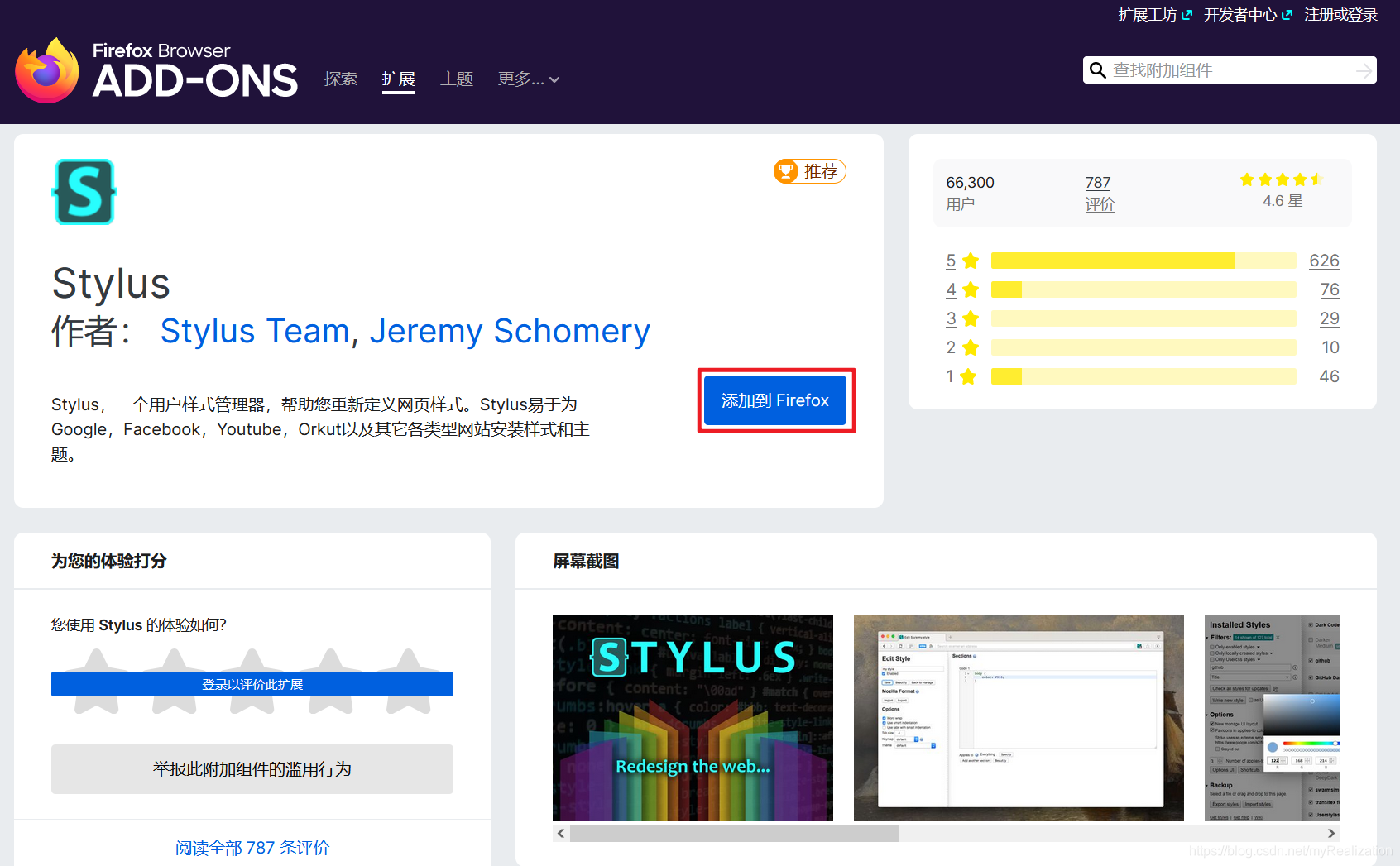Click the first rating star under 为您的体验打分
This screenshot has width=1400, height=866.
pyautogui.click(x=97, y=682)
